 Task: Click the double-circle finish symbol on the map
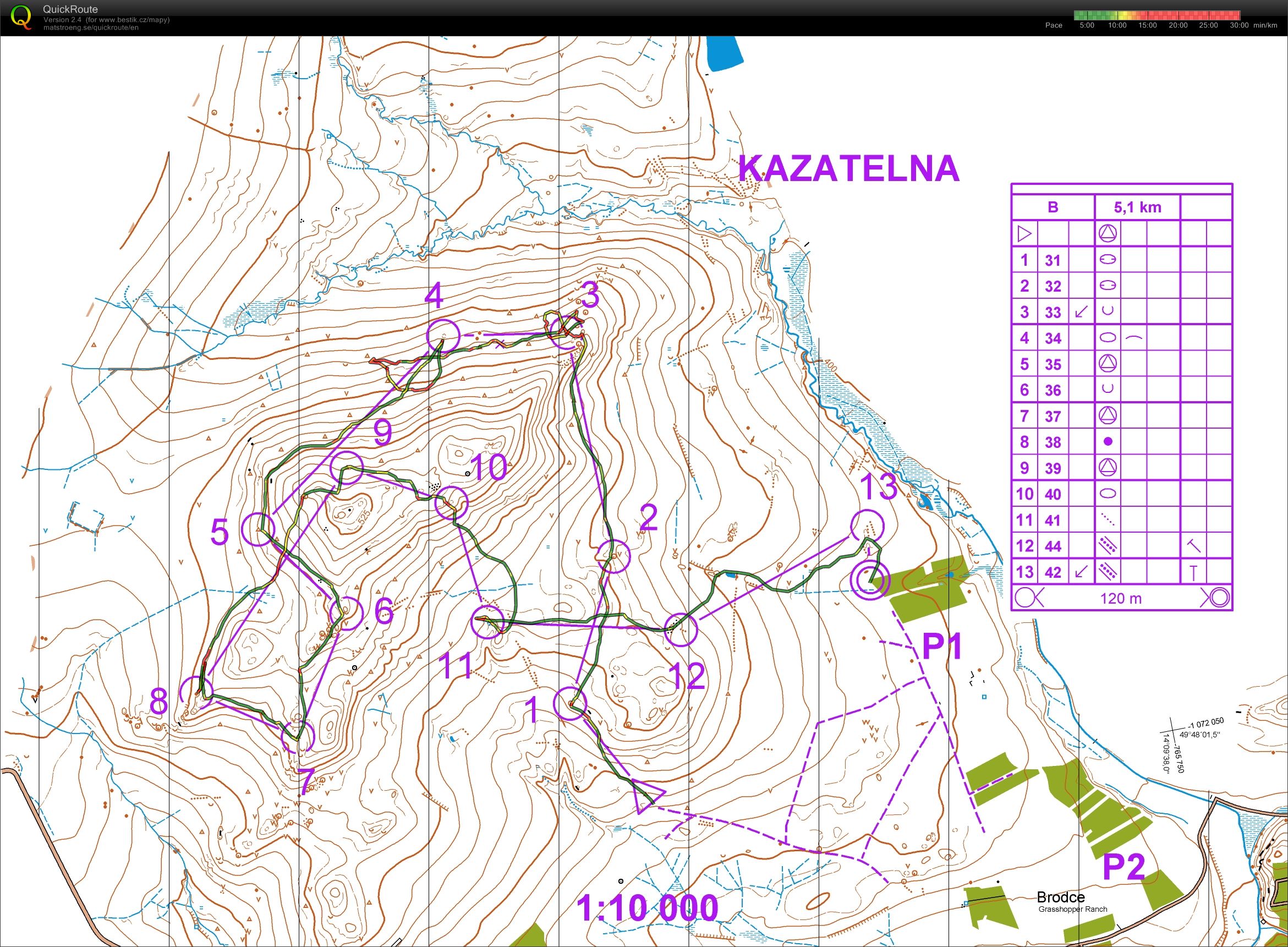[870, 580]
